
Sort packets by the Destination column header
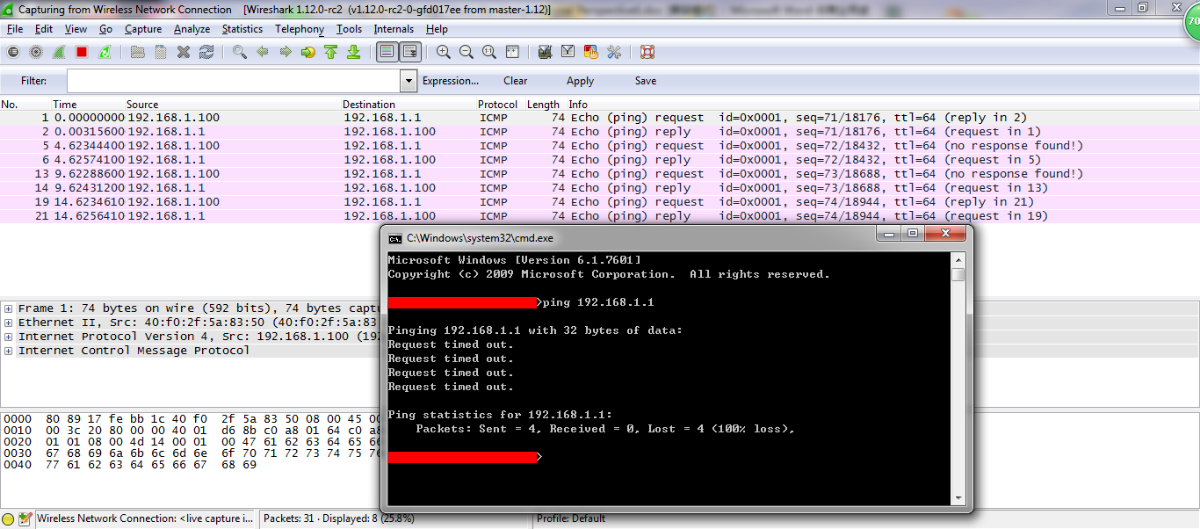pyautogui.click(x=369, y=104)
